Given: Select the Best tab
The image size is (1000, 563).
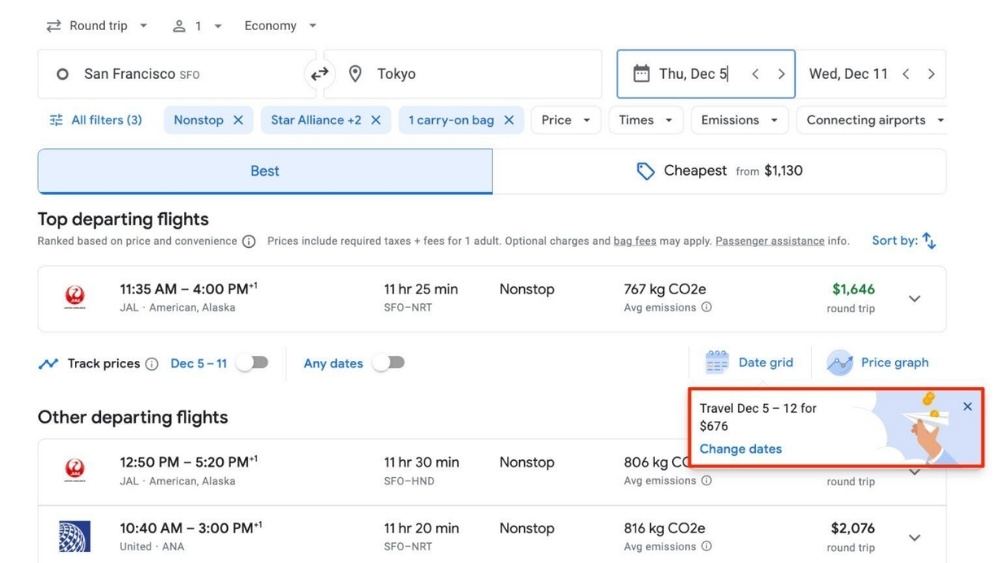Looking at the screenshot, I should (265, 171).
